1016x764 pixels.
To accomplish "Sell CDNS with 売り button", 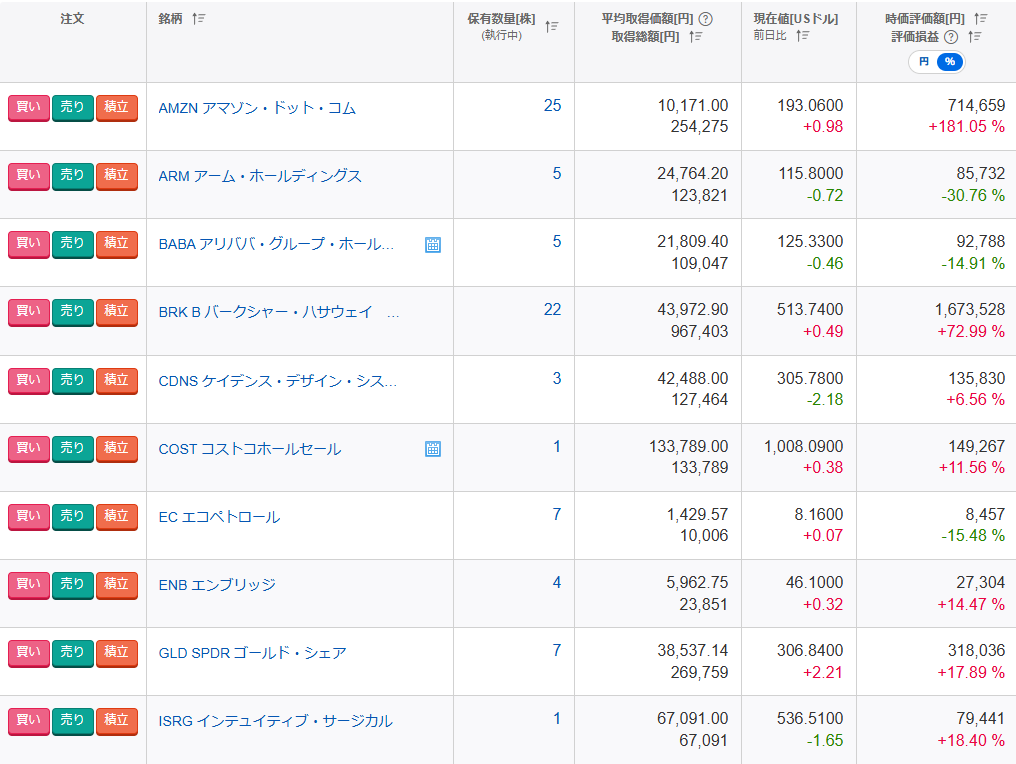I will (73, 380).
